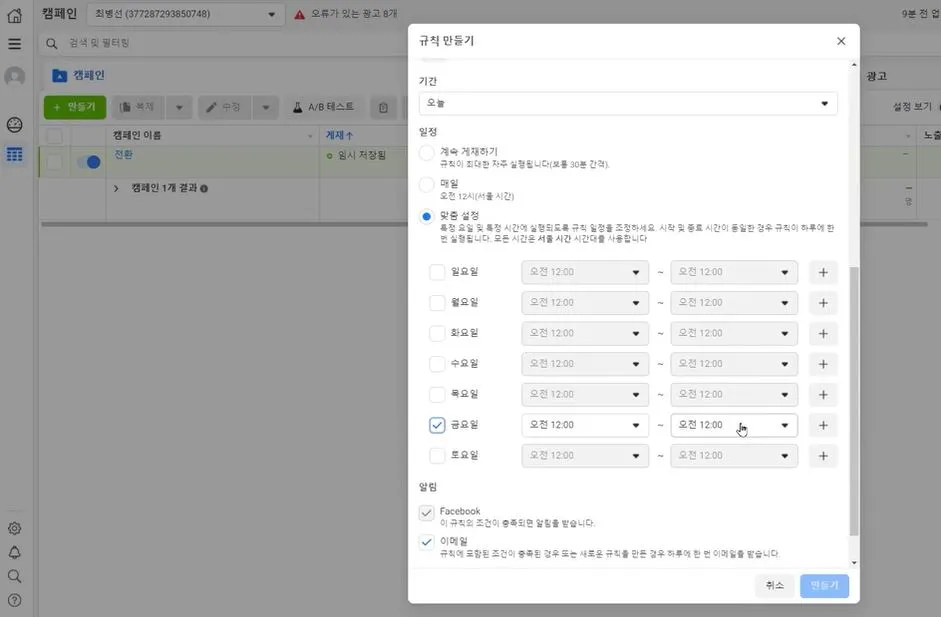Expand the 캠페인 1개 결과 row
This screenshot has width=941, height=617.
point(119,188)
